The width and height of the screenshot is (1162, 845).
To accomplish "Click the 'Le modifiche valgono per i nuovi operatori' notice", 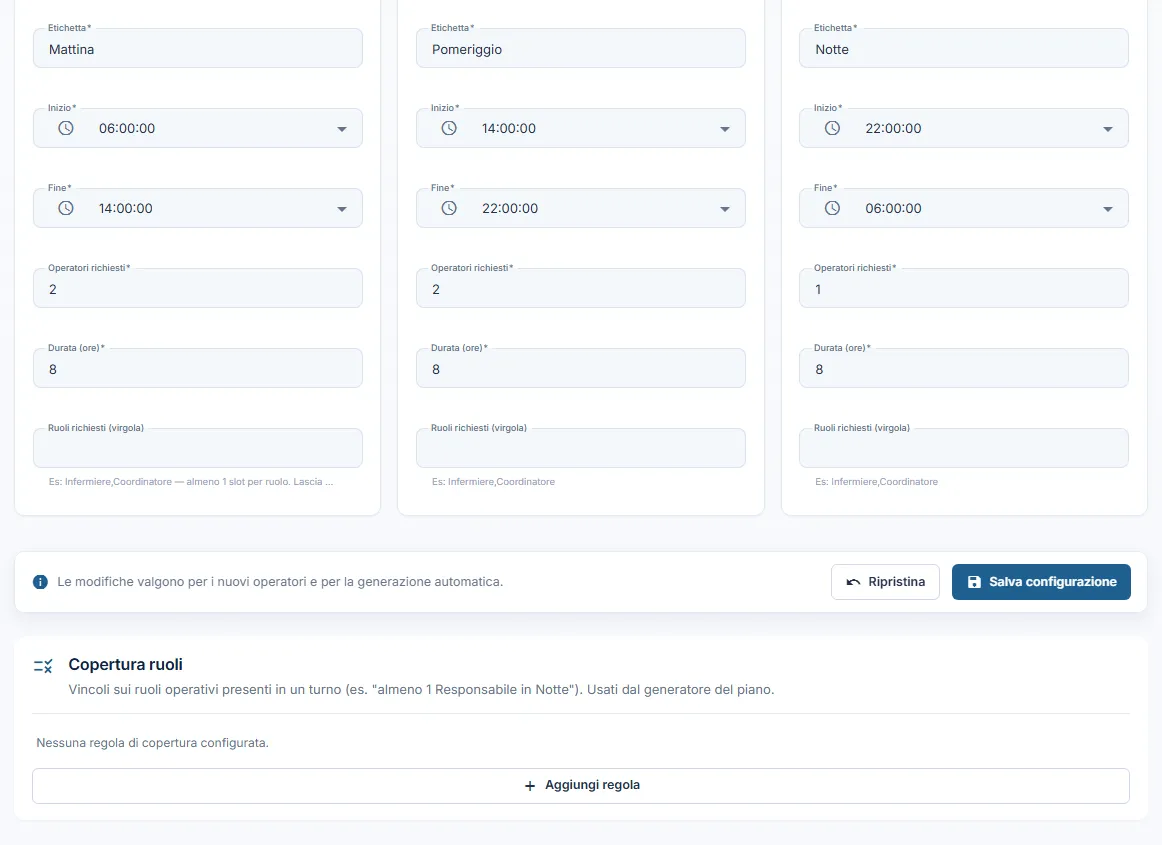I will [280, 582].
